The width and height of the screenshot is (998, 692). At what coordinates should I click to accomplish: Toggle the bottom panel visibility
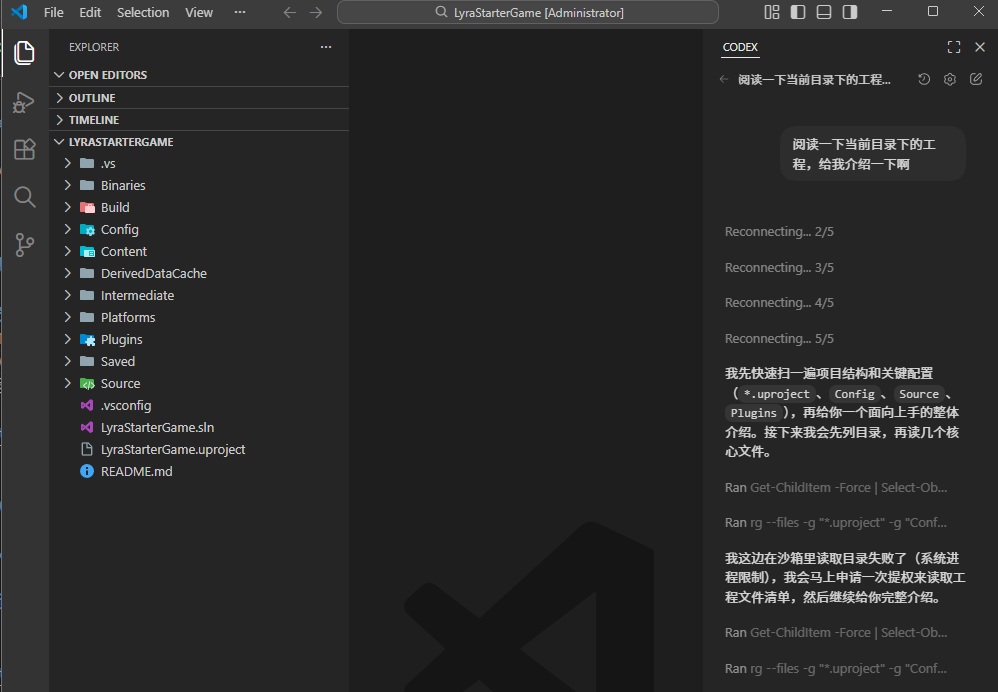tap(824, 12)
